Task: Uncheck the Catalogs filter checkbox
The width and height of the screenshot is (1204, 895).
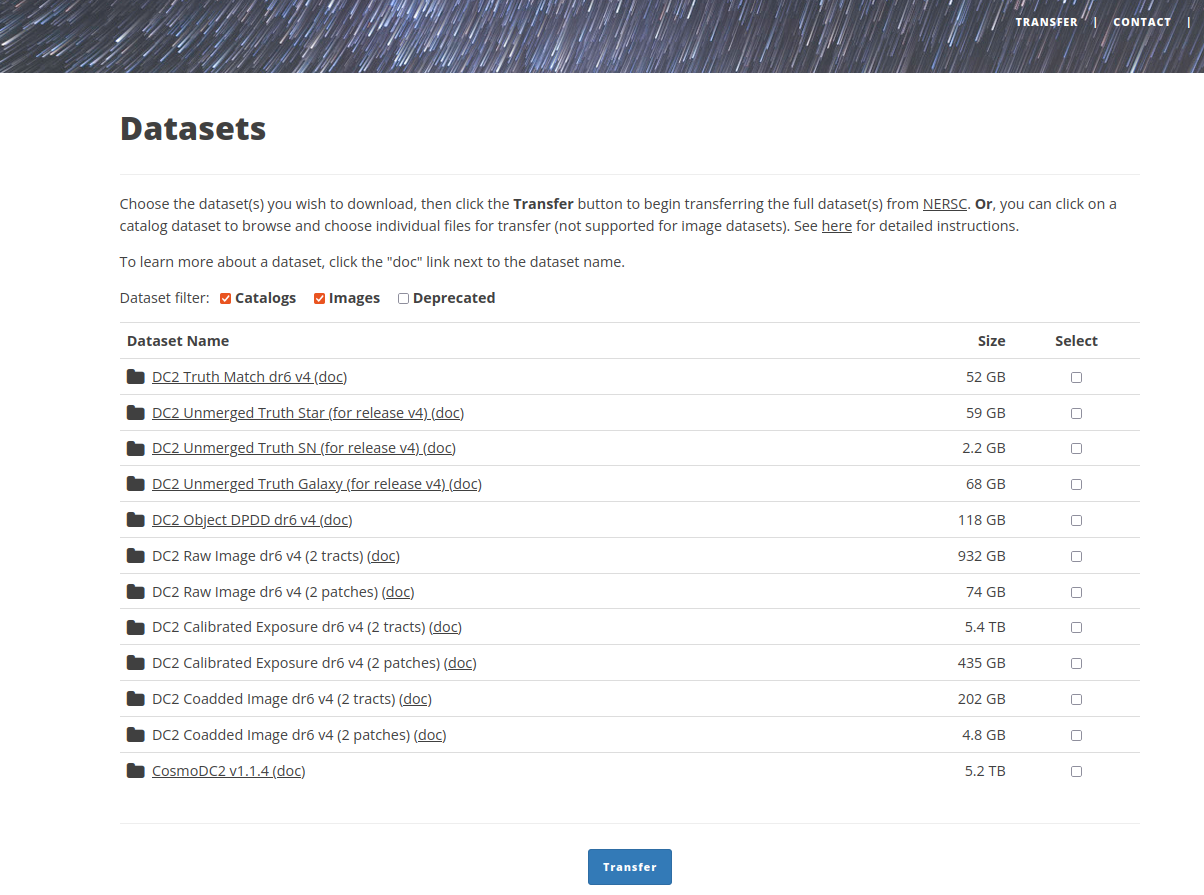Action: 226,298
